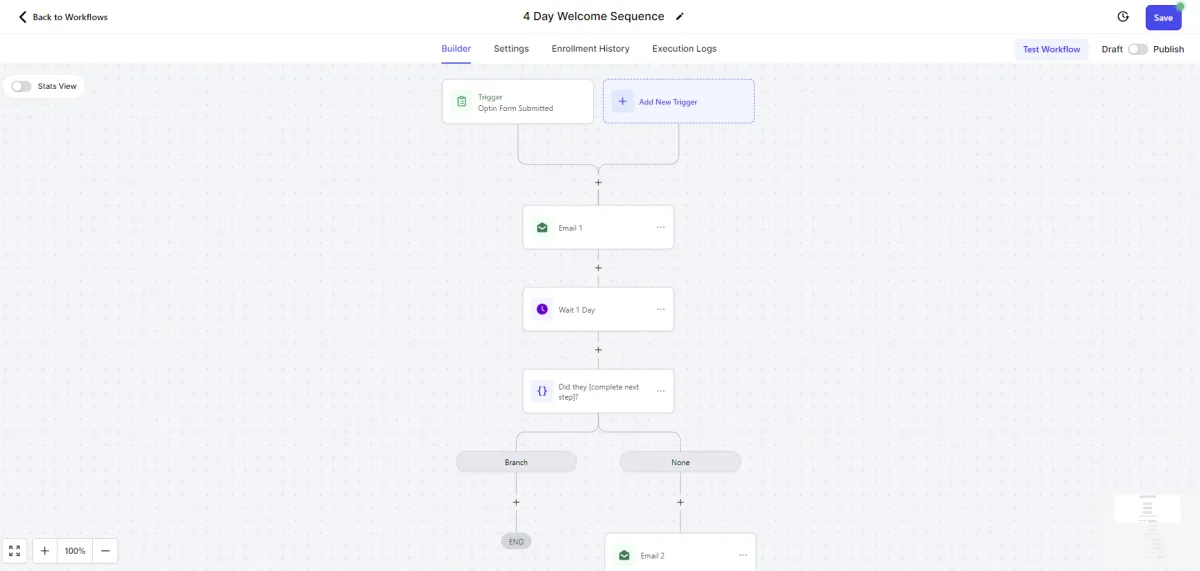Click the fullscreen expand icon
Screen dimensions: 1200x571
pyautogui.click(x=14, y=551)
